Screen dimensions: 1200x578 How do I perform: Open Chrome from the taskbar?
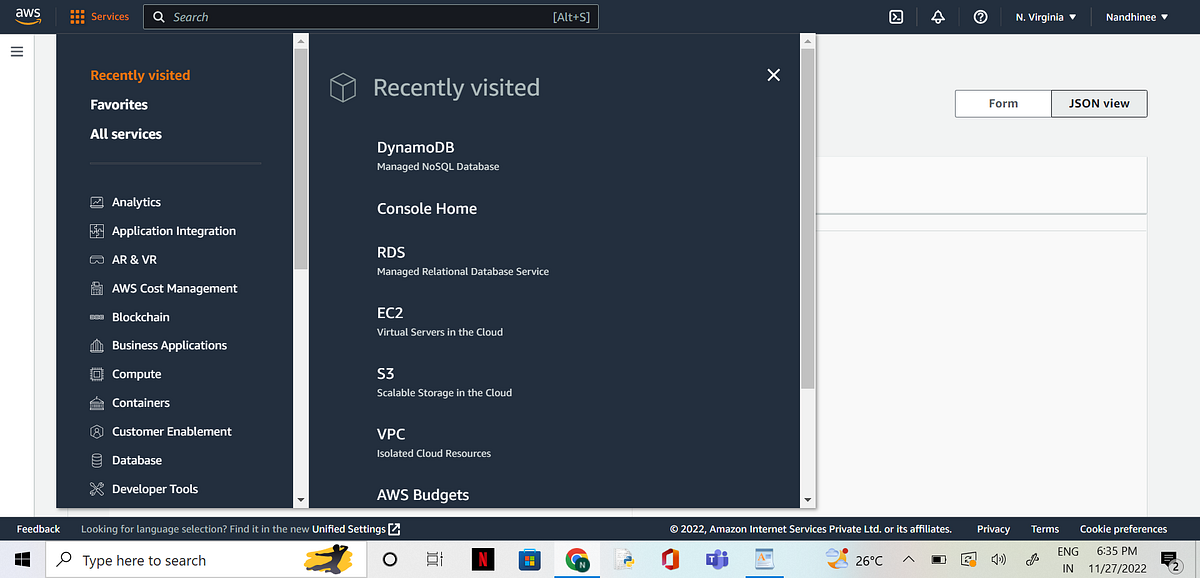(577, 559)
